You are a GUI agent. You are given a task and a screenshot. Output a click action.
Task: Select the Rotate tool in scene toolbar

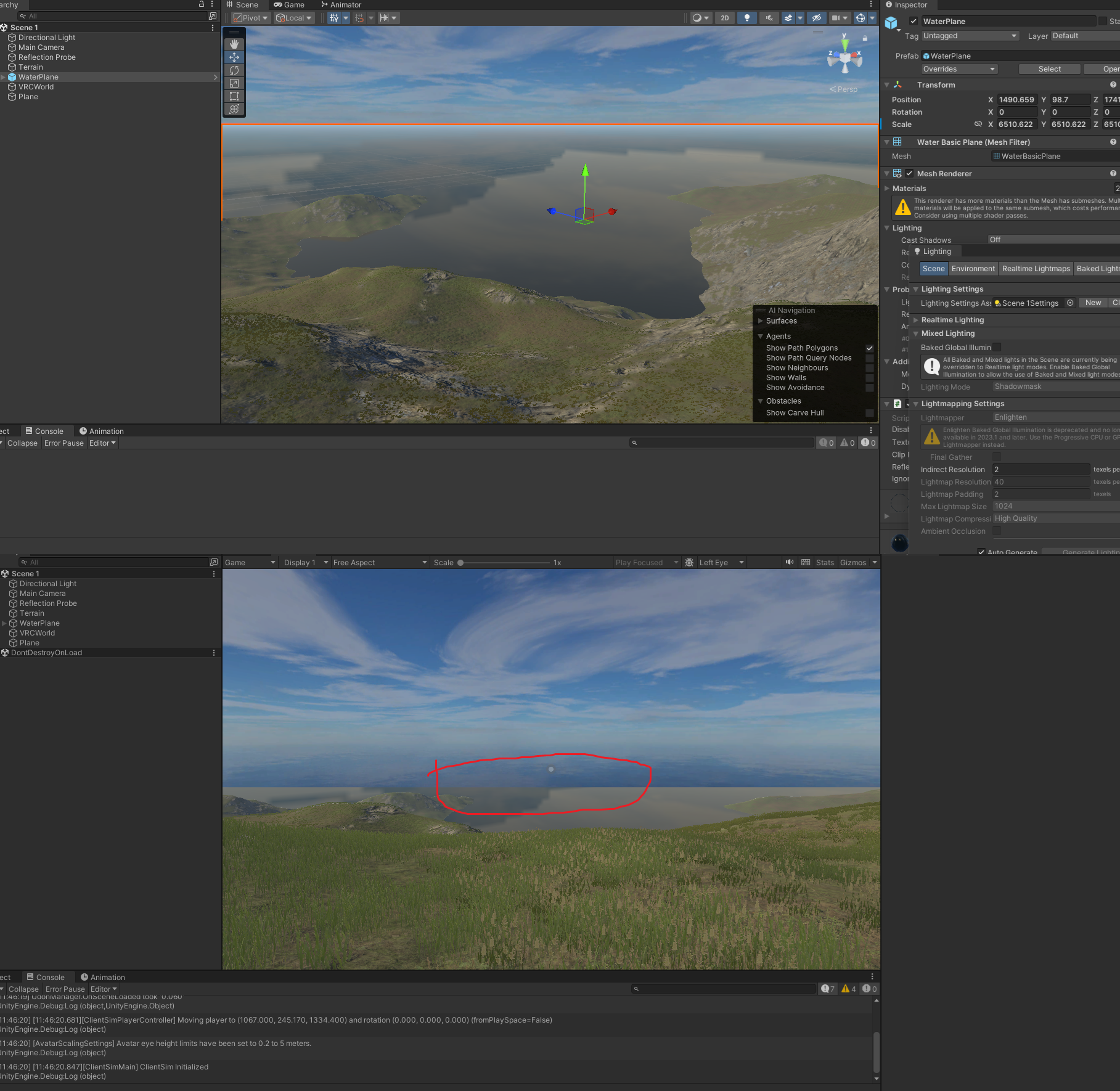234,70
